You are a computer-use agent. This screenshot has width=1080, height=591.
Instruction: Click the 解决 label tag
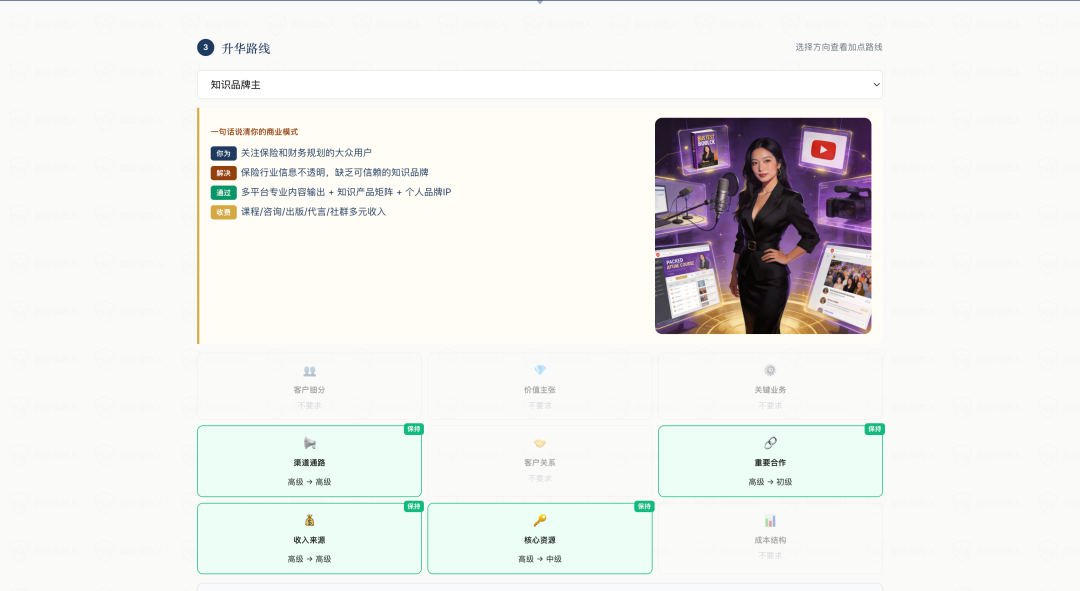coord(223,173)
